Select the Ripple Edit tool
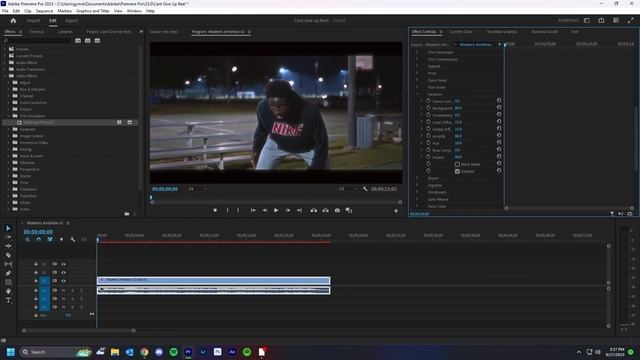The image size is (640, 360). (x=8, y=246)
